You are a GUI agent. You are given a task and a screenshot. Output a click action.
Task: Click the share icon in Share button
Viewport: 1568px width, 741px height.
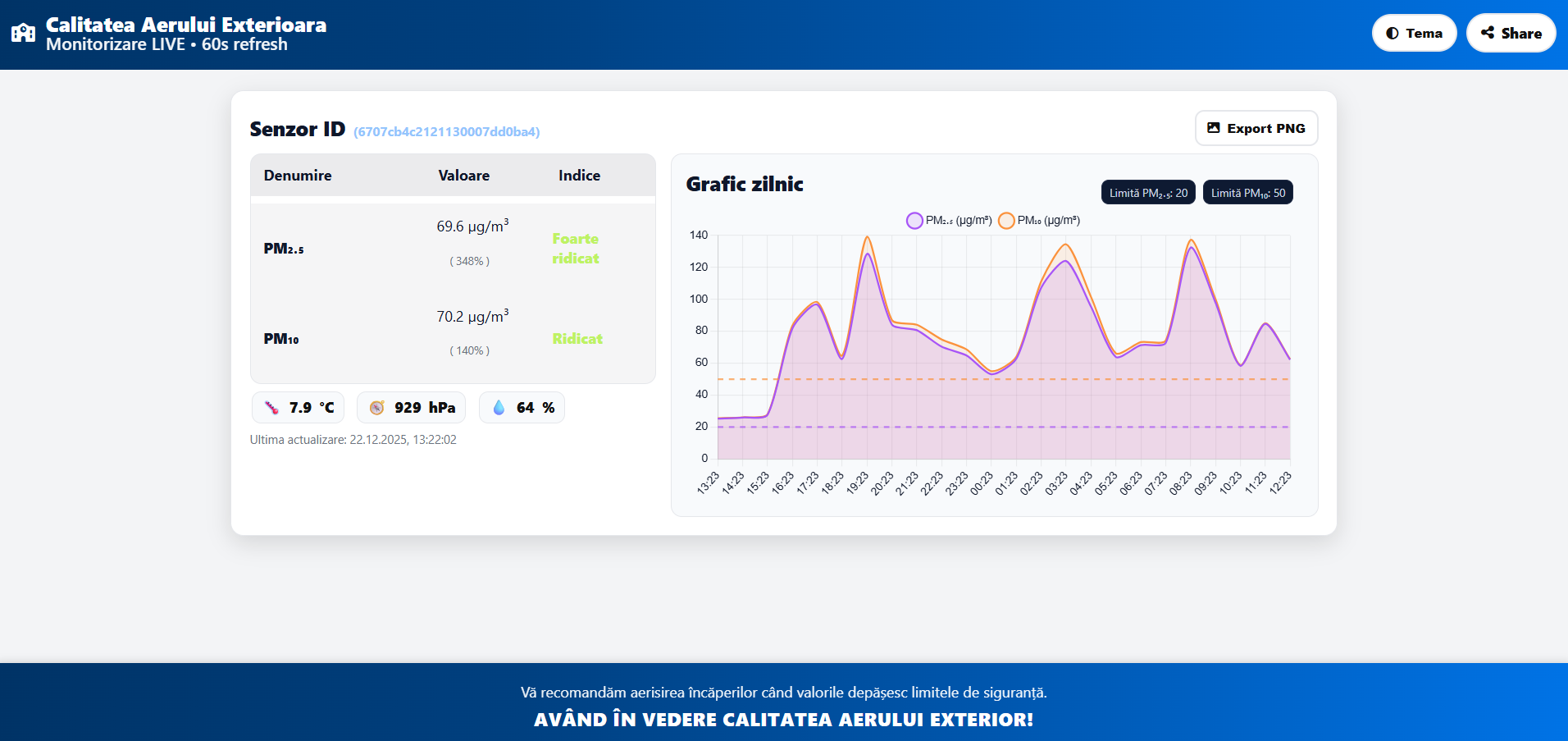click(1487, 33)
